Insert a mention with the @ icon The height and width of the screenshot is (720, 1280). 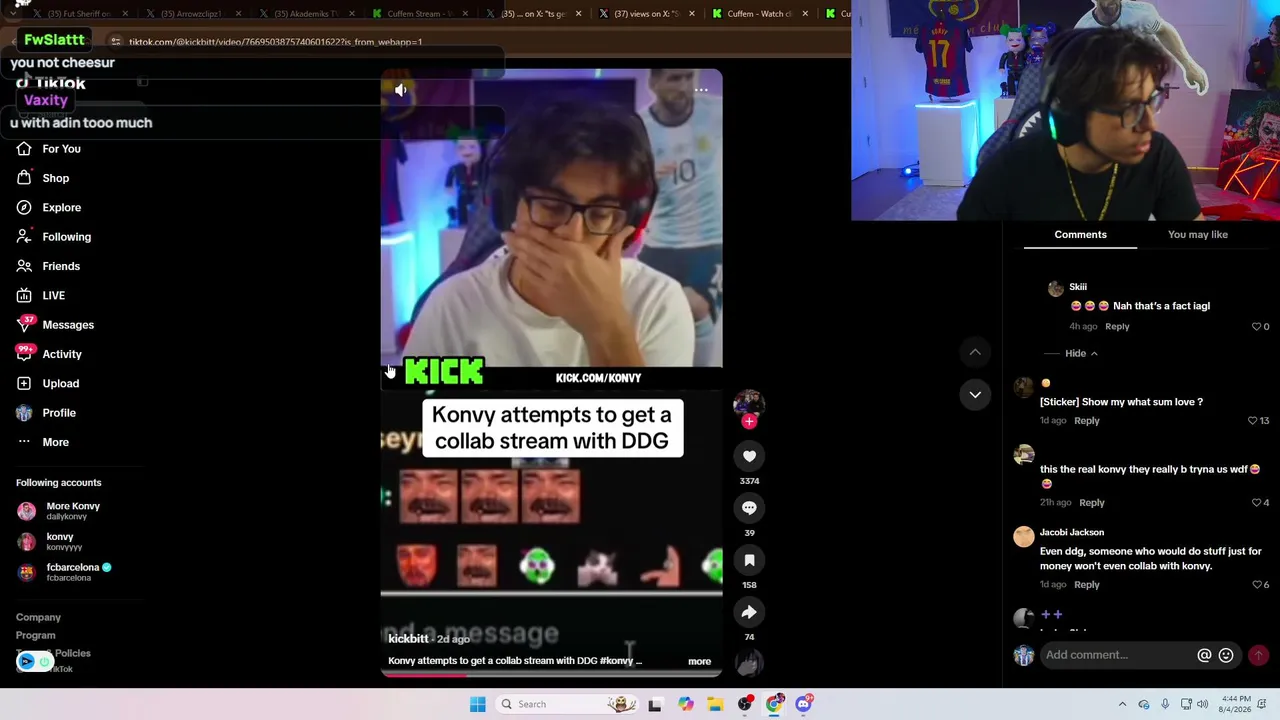pos(1204,655)
